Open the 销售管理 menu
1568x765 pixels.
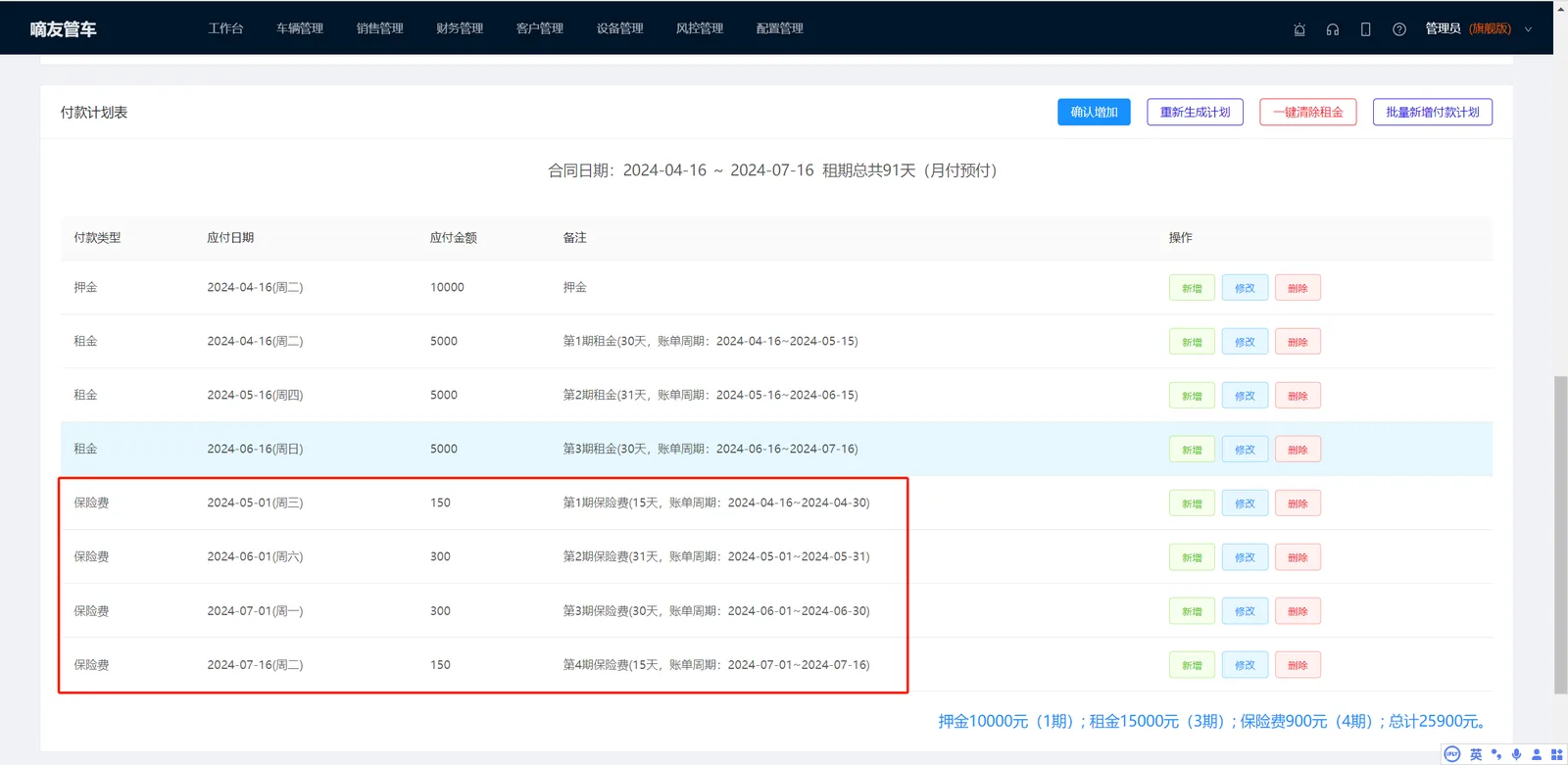pyautogui.click(x=380, y=28)
